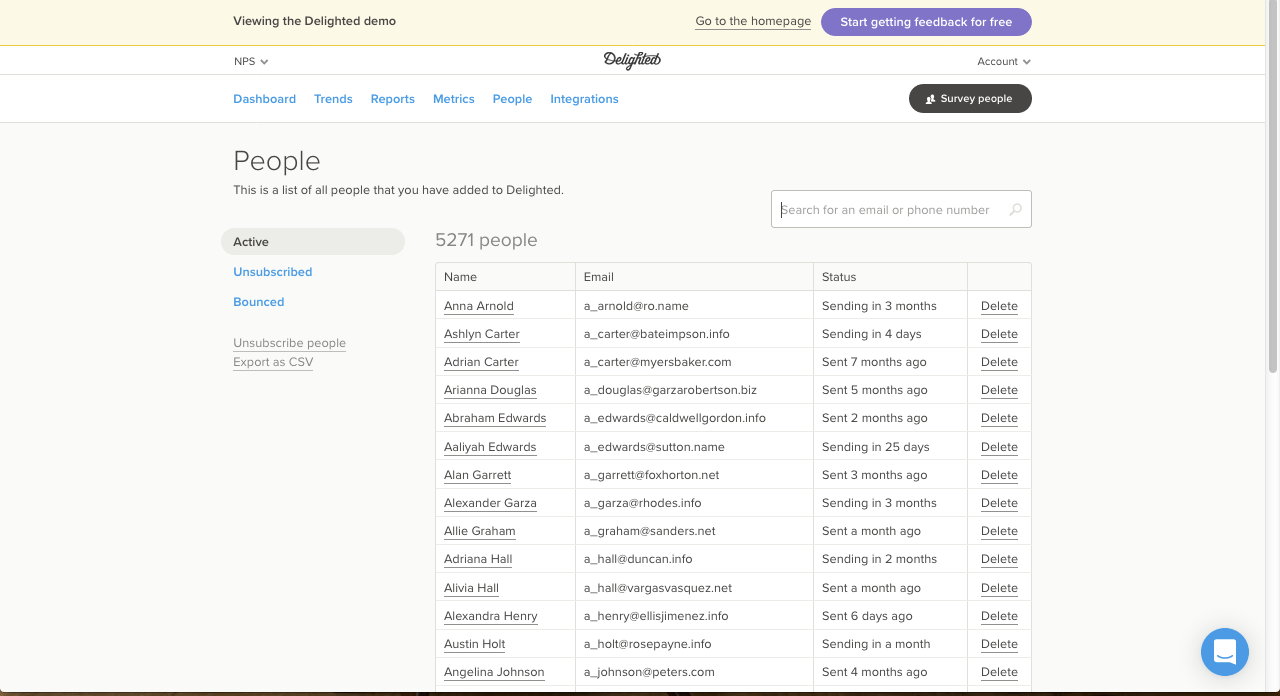Delete Alexandra Henry's row

pyautogui.click(x=999, y=616)
